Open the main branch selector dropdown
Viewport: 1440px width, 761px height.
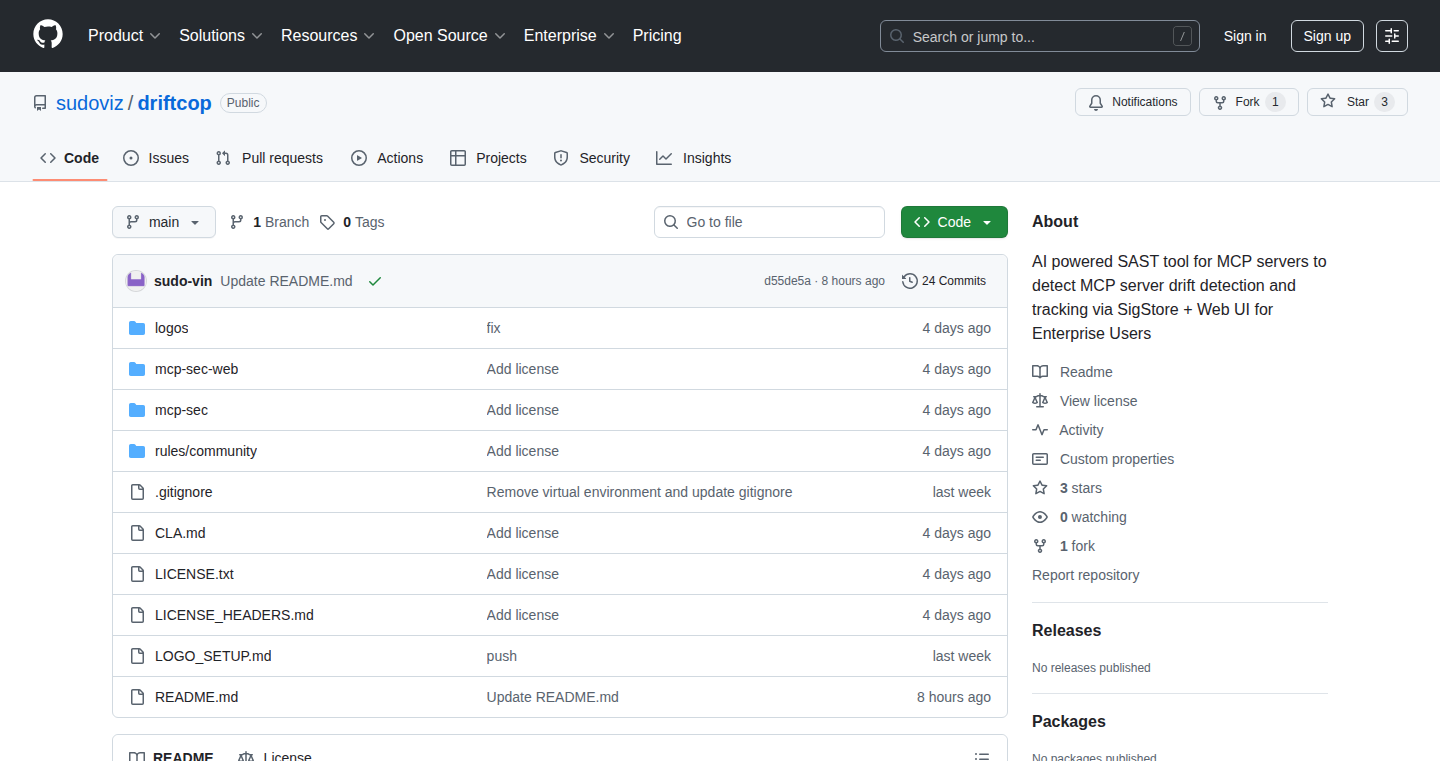164,222
